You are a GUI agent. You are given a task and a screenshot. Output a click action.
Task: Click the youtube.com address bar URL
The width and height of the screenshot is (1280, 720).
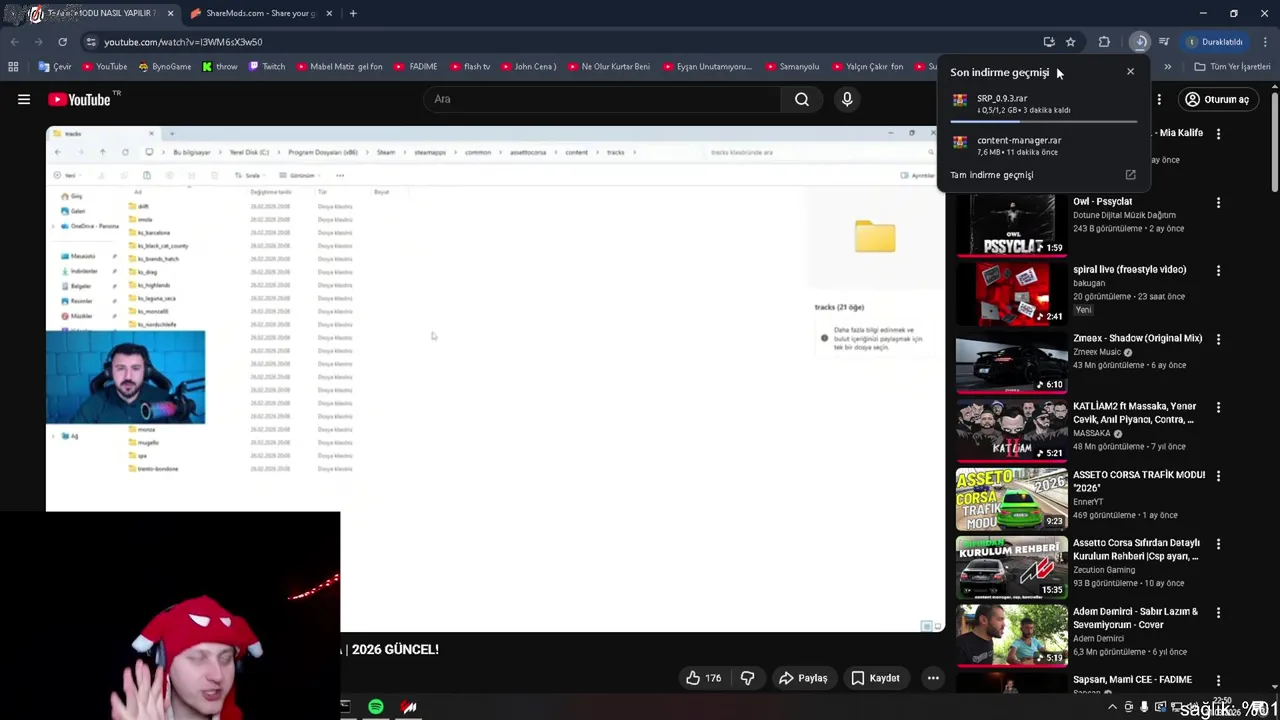183,42
